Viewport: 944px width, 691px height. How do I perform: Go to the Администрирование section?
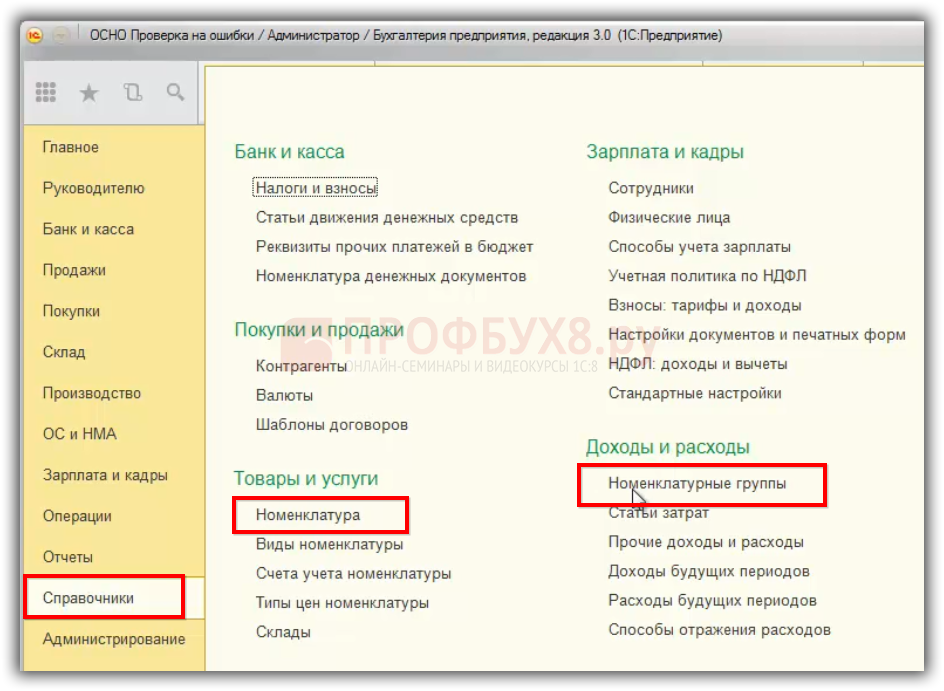pyautogui.click(x=113, y=639)
